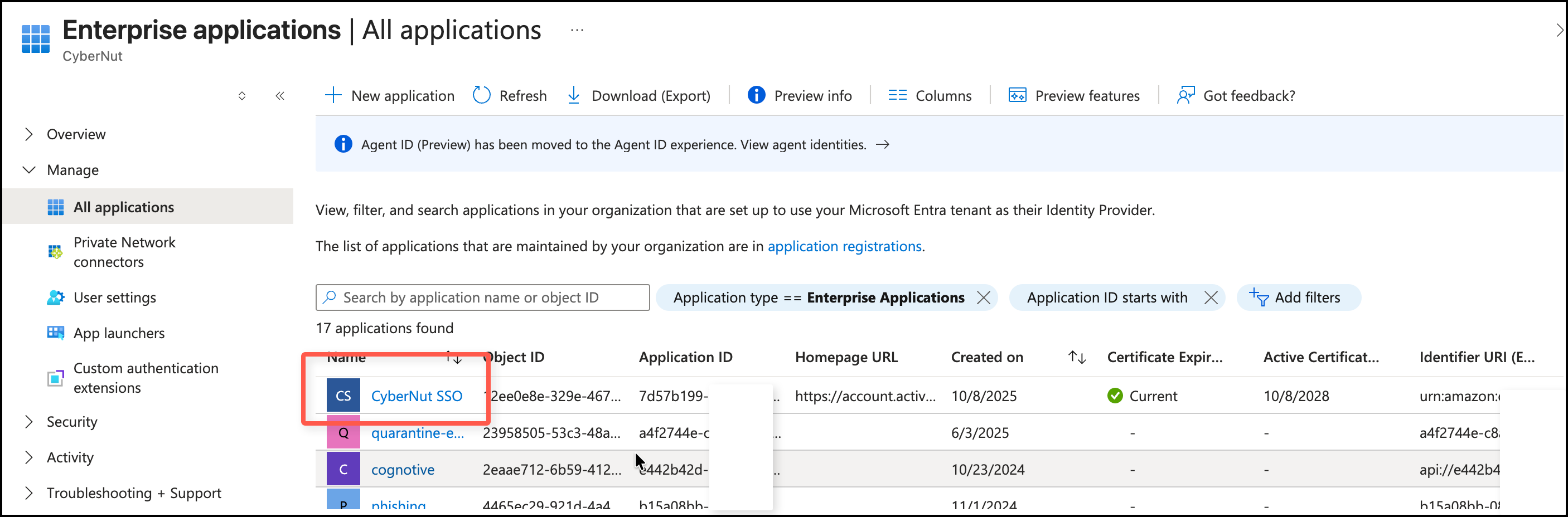The image size is (1568, 517).
Task: Click the Refresh icon in toolbar
Action: coord(481,95)
